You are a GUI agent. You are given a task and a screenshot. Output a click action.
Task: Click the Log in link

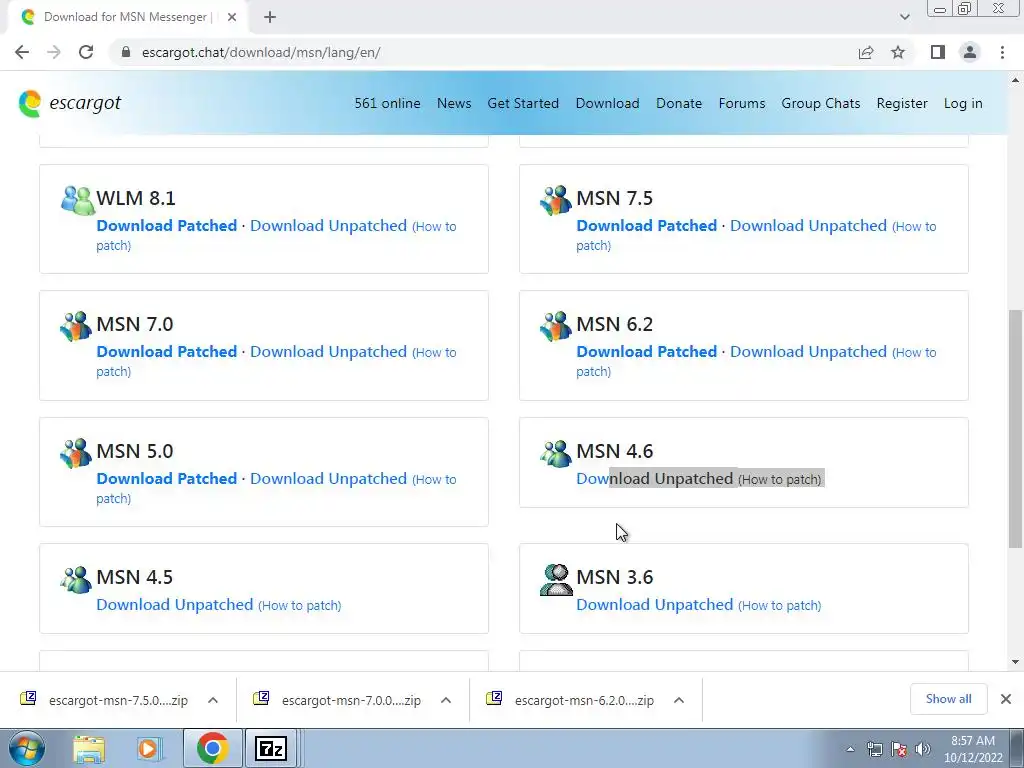coord(963,103)
